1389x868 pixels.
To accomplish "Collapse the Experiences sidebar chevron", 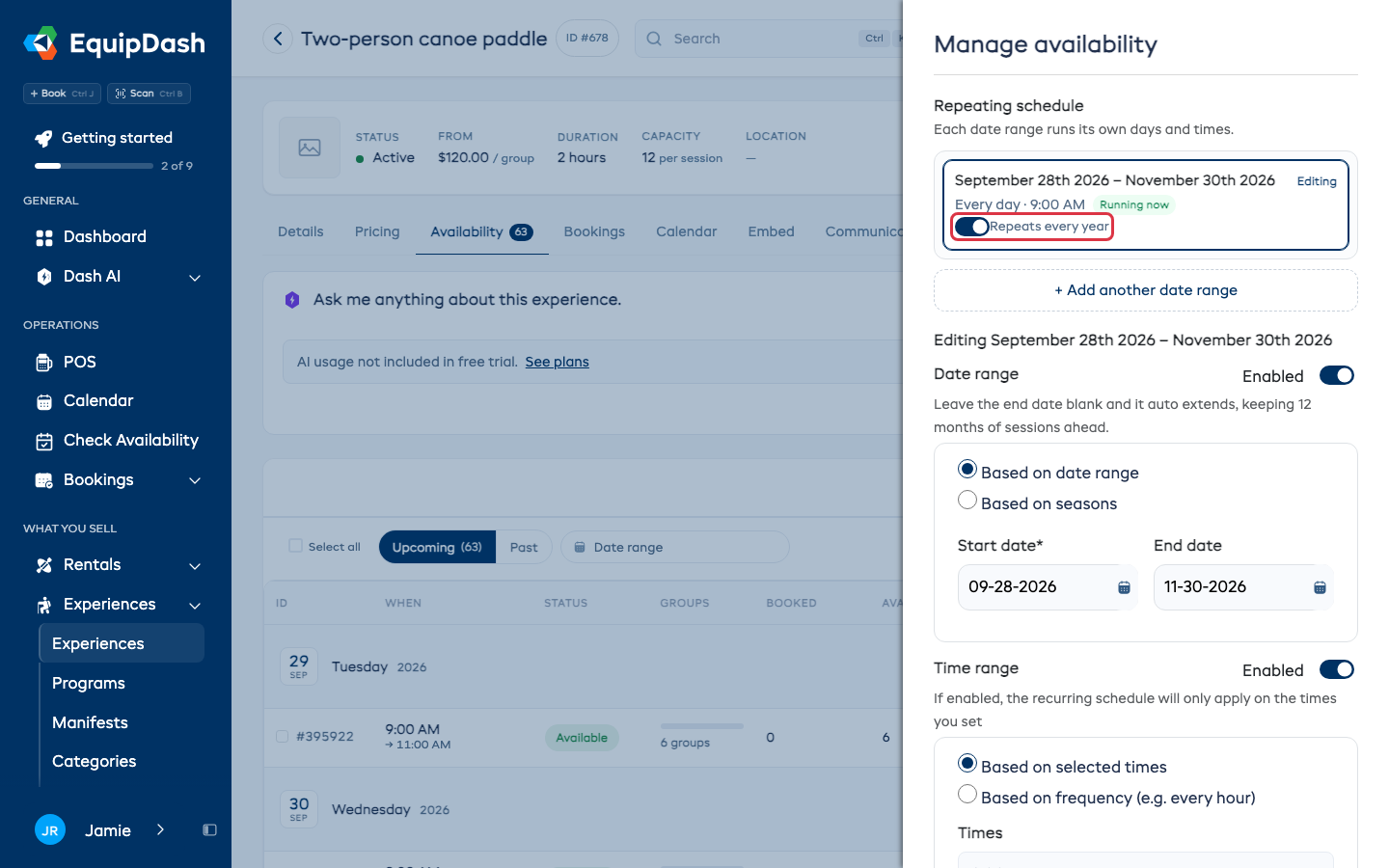I will coord(195,606).
